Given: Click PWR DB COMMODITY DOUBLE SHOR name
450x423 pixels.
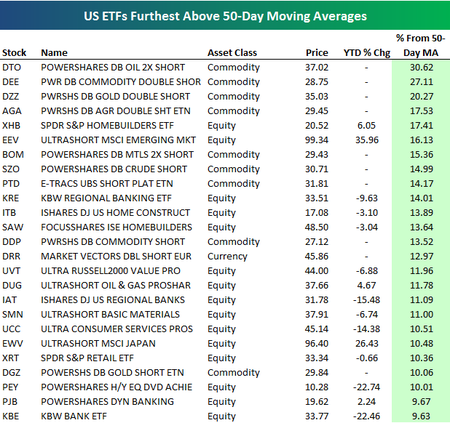Looking at the screenshot, I should tap(121, 82).
